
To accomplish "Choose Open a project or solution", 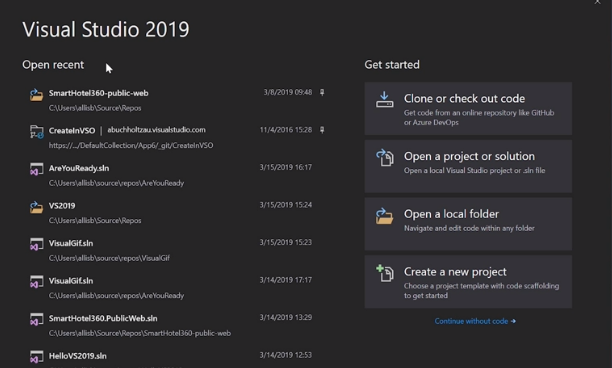I will [468, 166].
